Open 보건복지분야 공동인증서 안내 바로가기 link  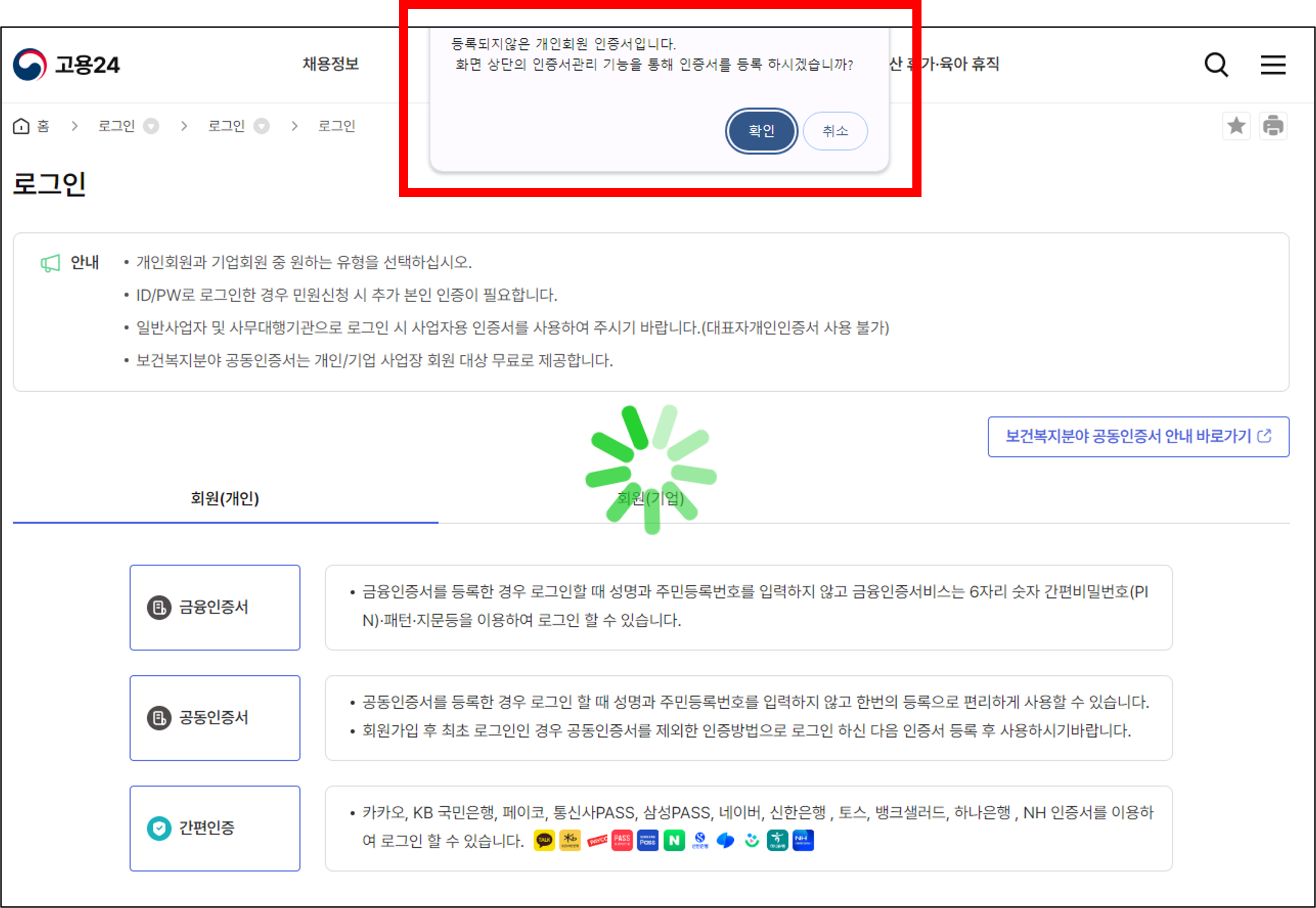click(1138, 436)
